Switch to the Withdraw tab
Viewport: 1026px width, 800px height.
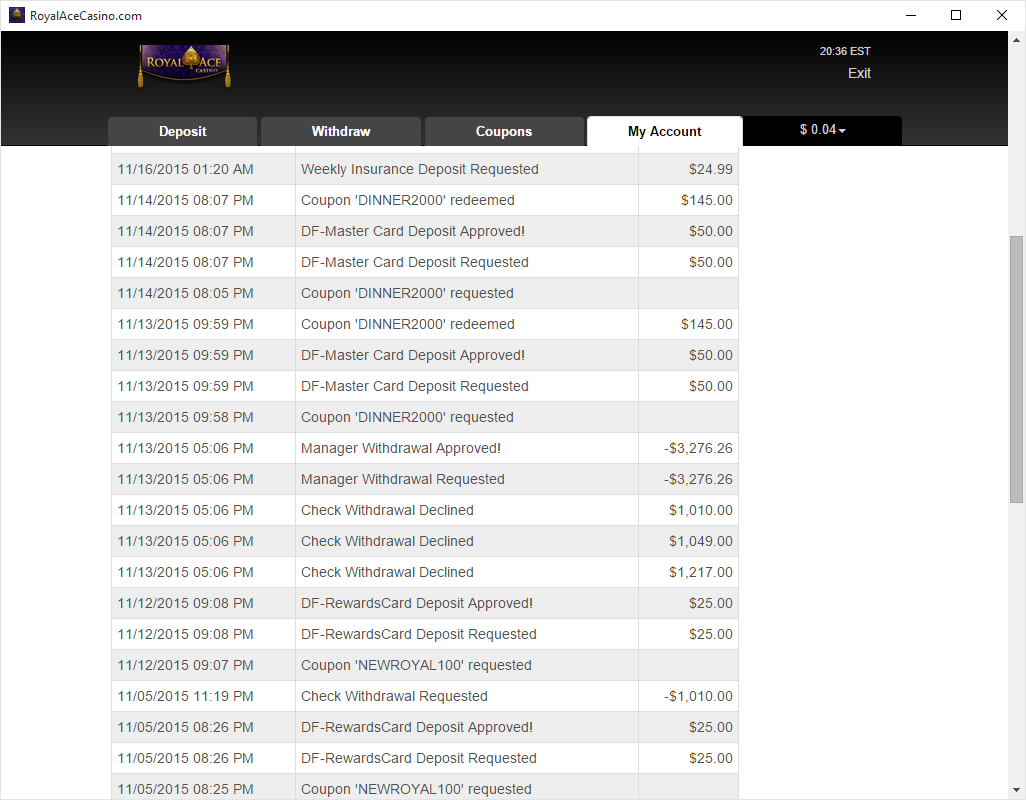(x=341, y=131)
